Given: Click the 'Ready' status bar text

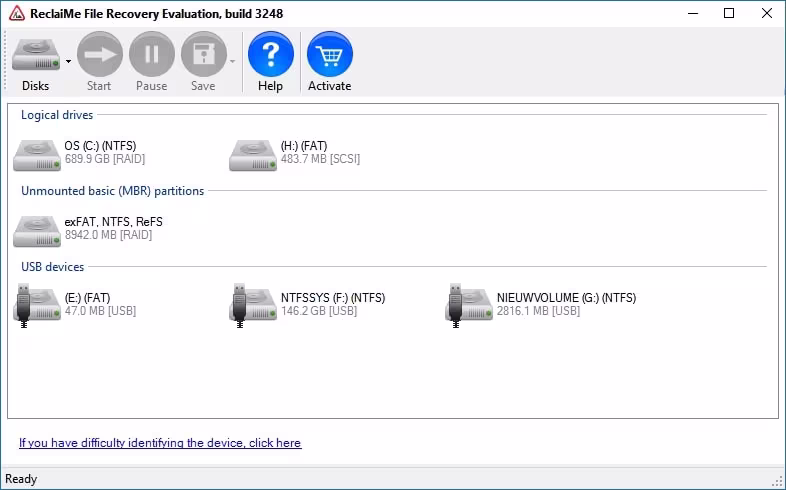Looking at the screenshot, I should click(21, 479).
